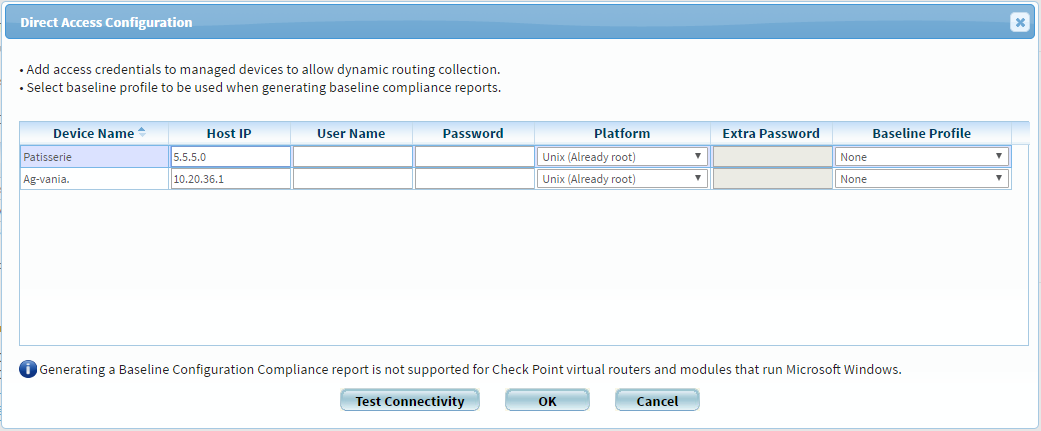Click the blue info icon beside baseline note
Image resolution: width=1041 pixels, height=431 pixels.
28,369
